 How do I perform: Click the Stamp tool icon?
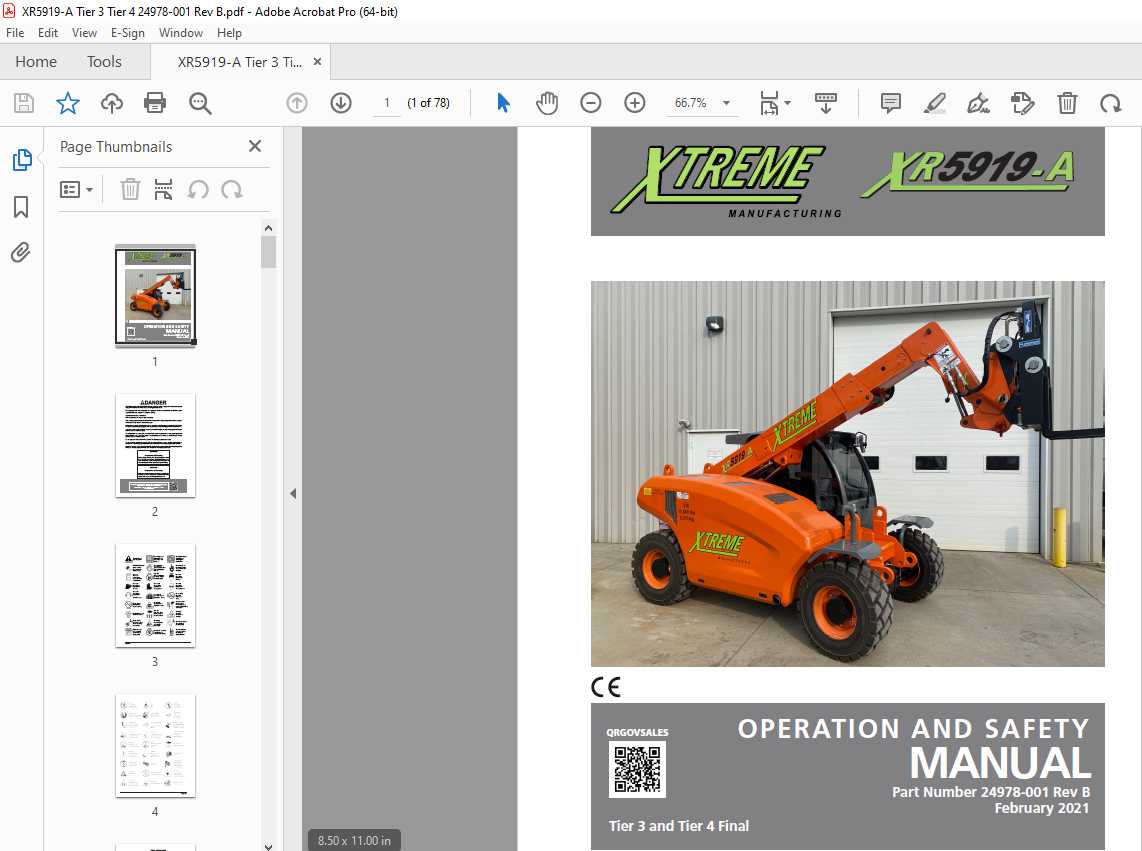pos(1023,103)
